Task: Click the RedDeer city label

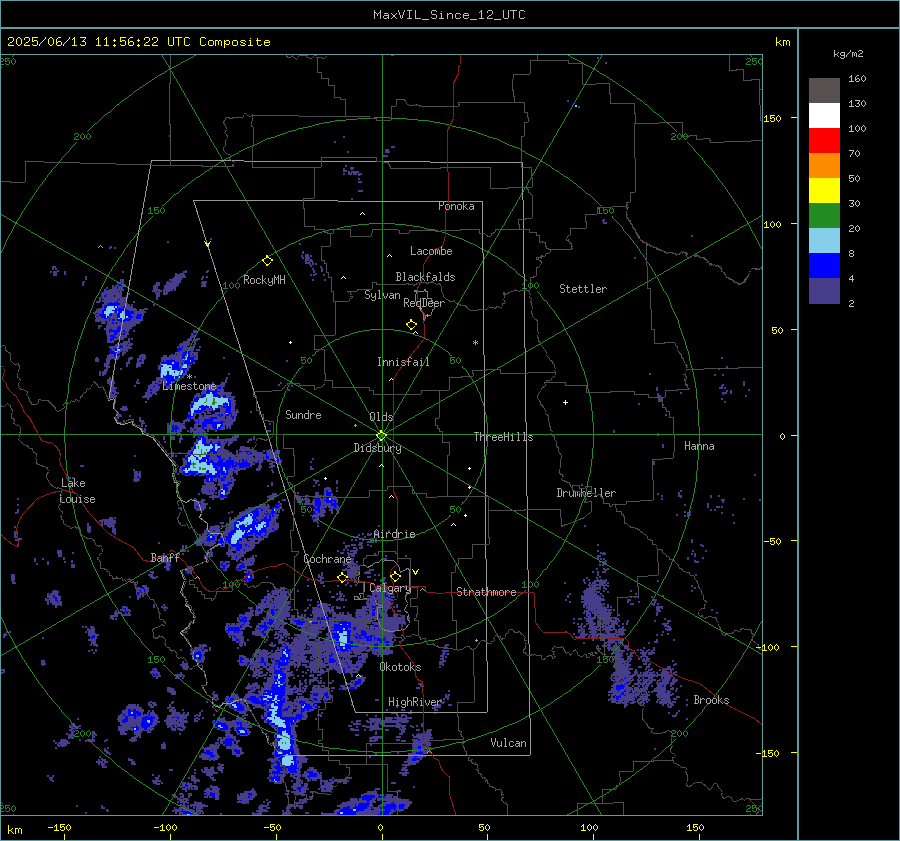Action: [x=424, y=303]
